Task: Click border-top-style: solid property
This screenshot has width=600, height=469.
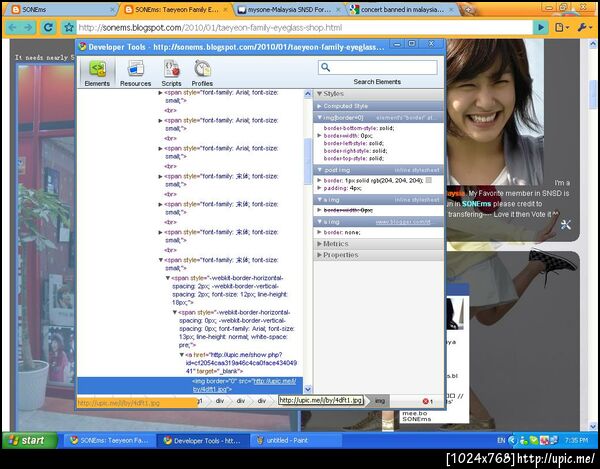Action: pos(354,158)
